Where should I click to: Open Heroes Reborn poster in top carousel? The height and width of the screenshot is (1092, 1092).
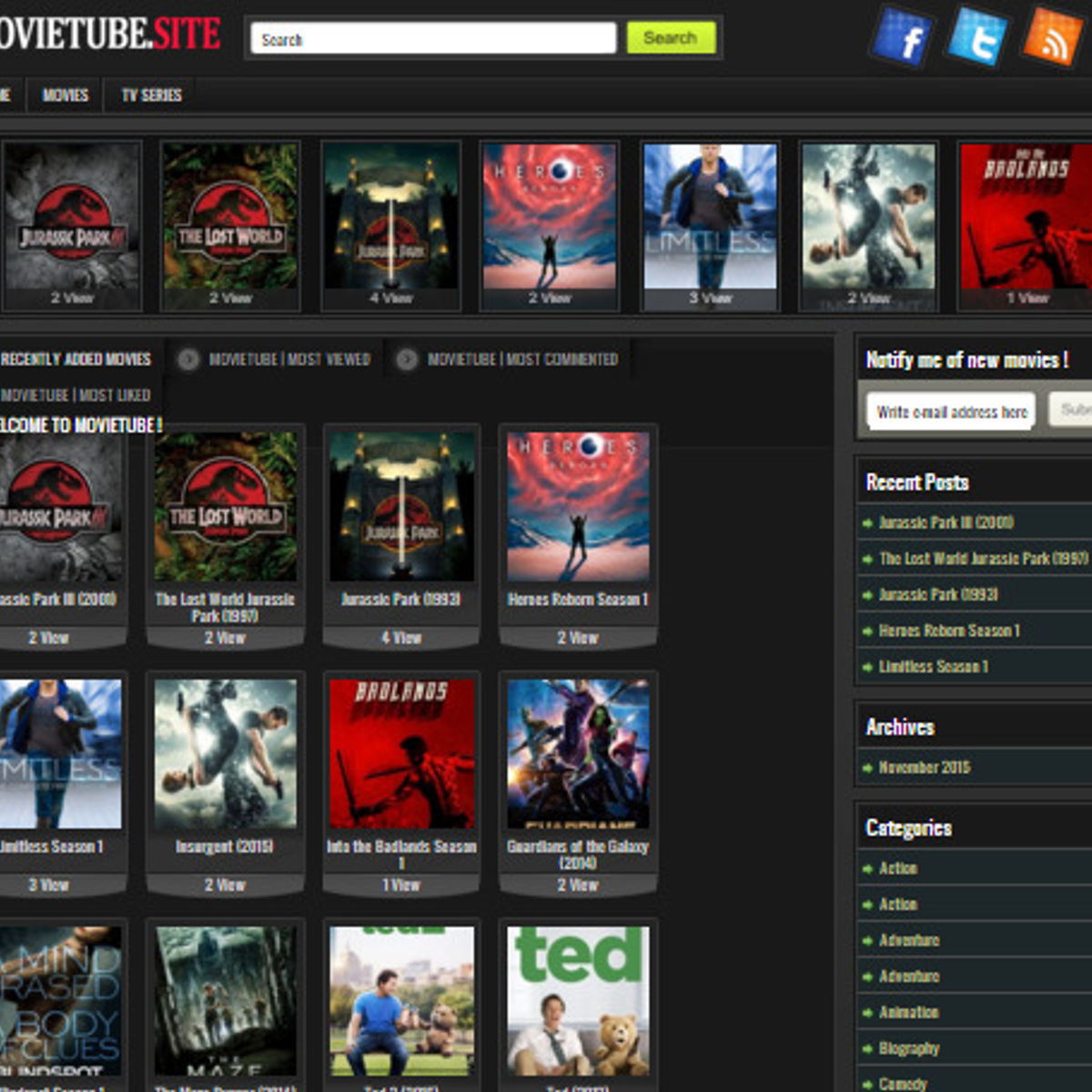[550, 217]
